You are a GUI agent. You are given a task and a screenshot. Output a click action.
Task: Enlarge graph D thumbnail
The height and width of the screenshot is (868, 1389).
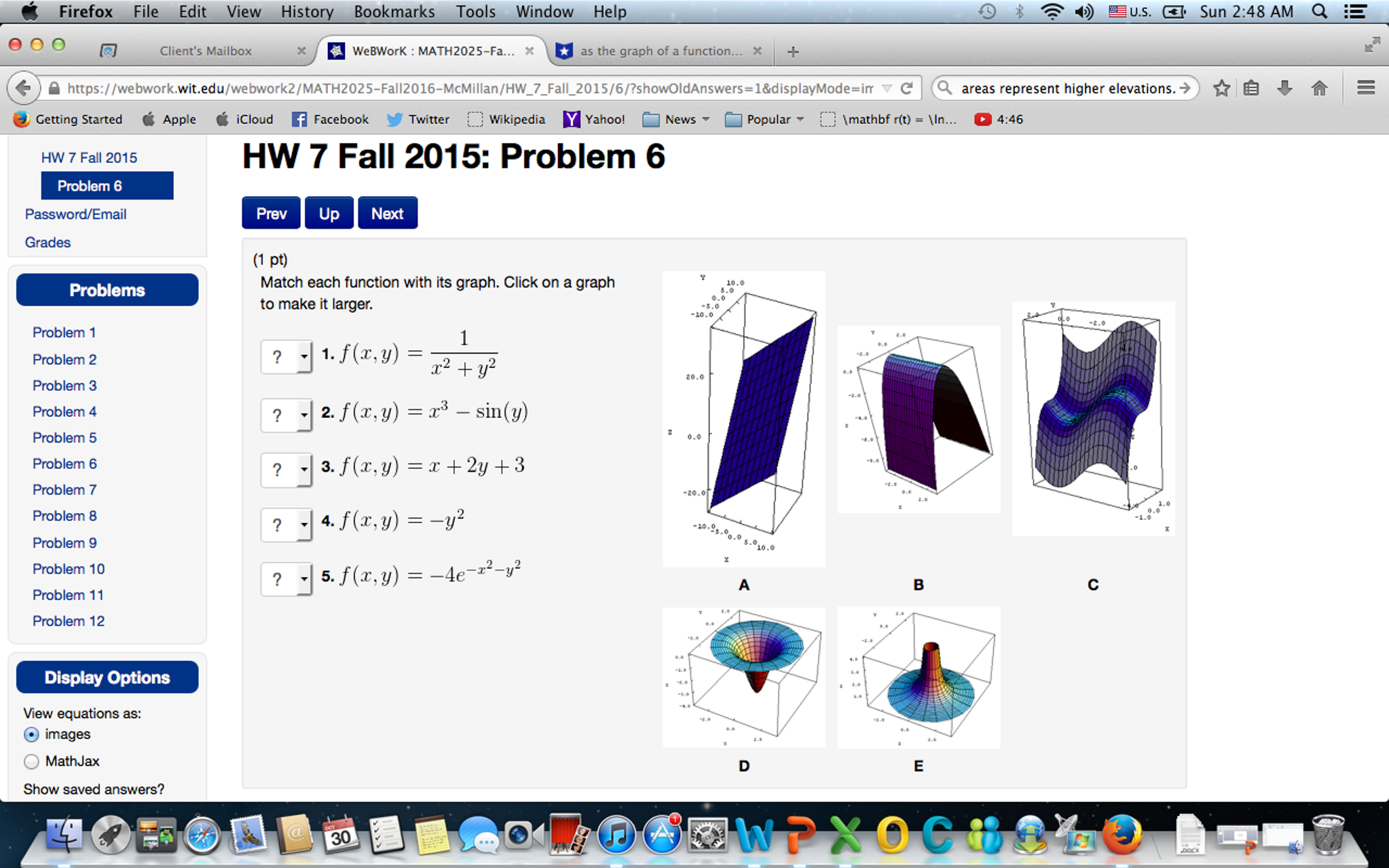point(743,677)
